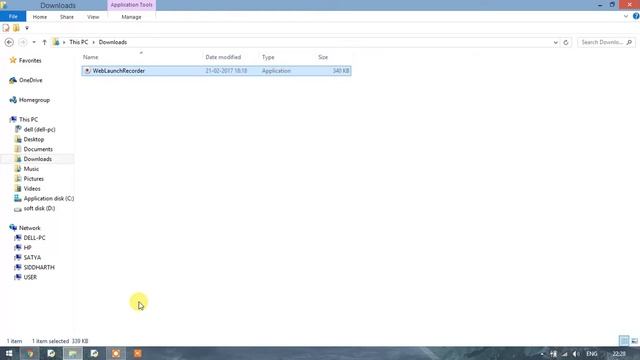This screenshot has height=360, width=640.
Task: Switch to Details view in status bar
Action: tap(624, 340)
